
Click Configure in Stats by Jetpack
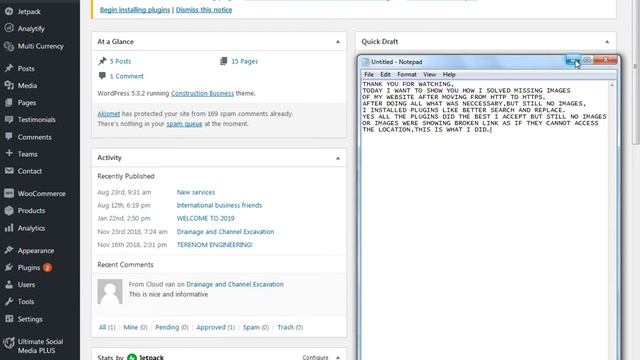click(315, 357)
